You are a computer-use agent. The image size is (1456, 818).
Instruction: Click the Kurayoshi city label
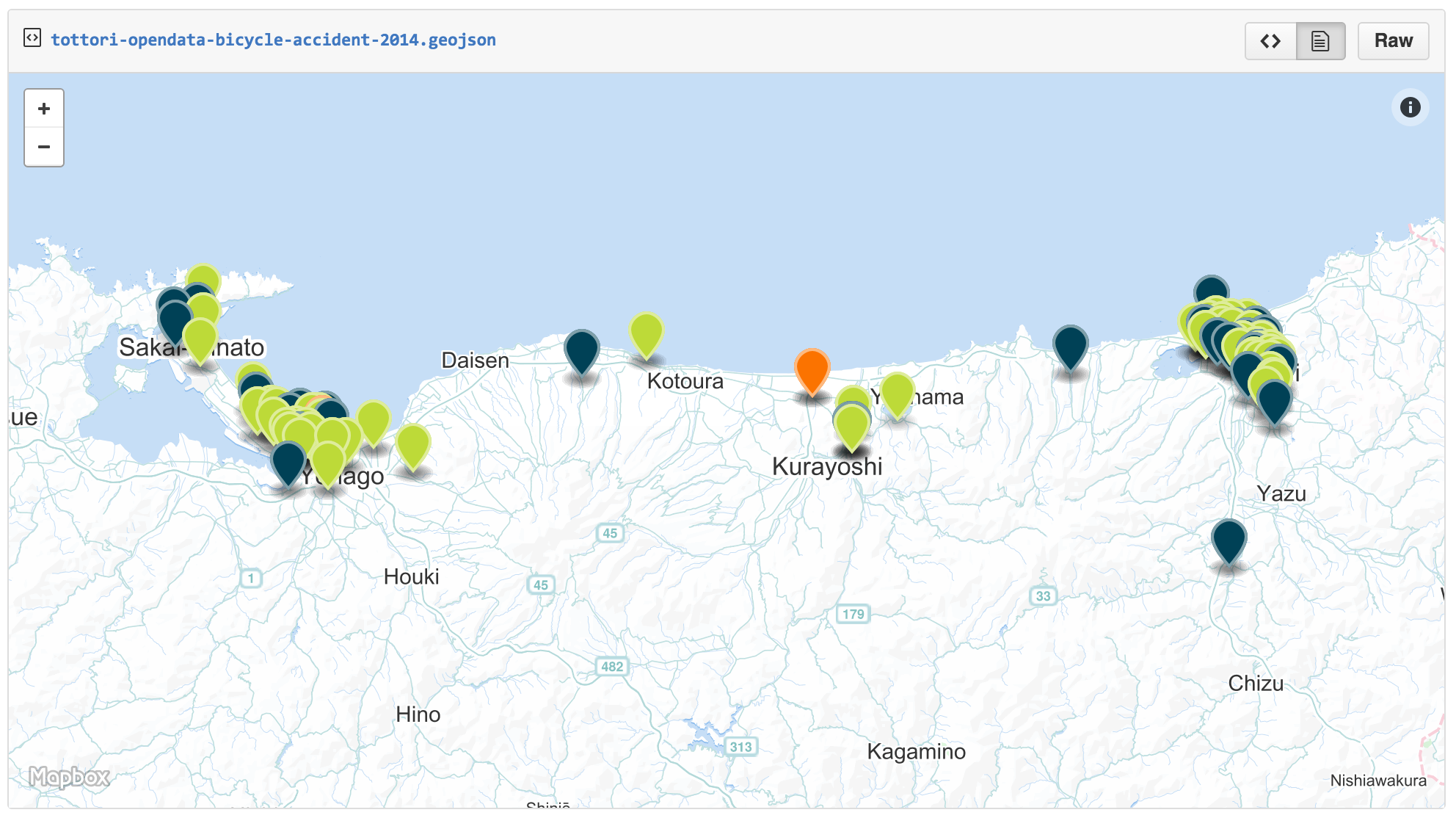827,466
